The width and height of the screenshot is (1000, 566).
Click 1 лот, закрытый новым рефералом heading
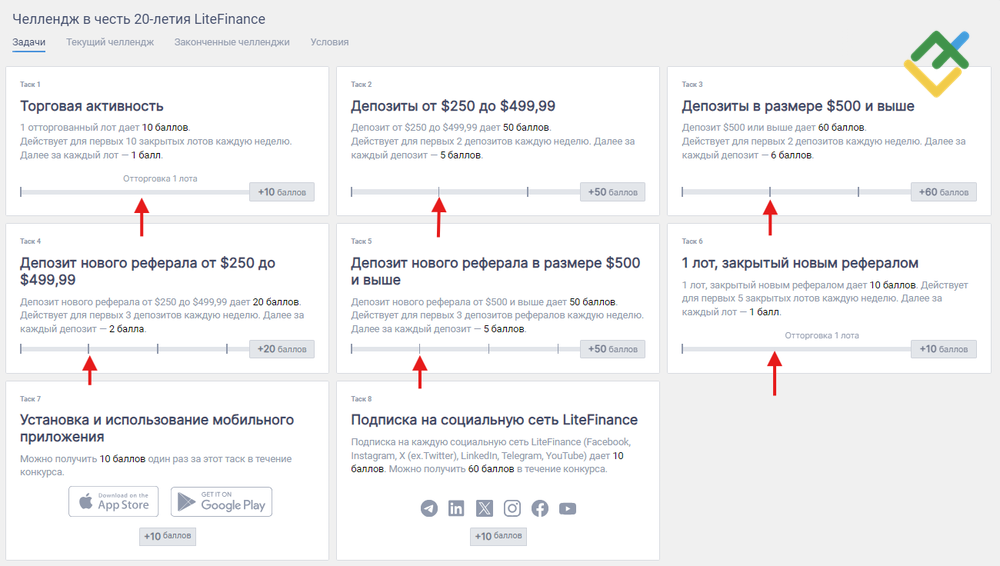tap(800, 263)
